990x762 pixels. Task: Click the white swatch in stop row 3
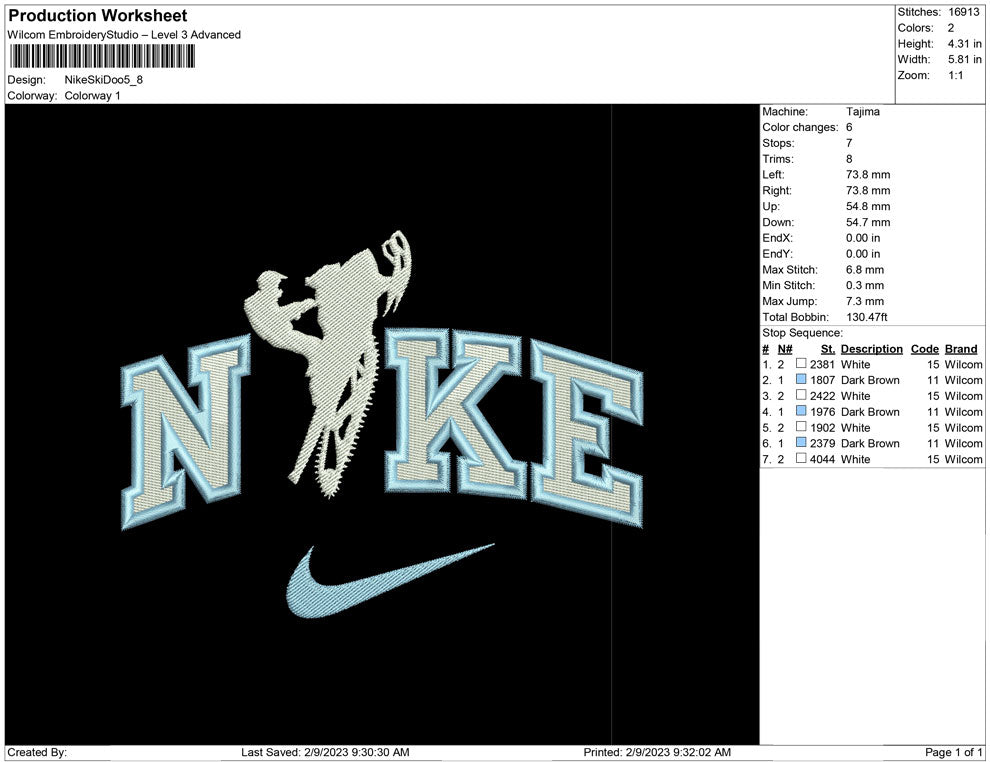[x=801, y=395]
